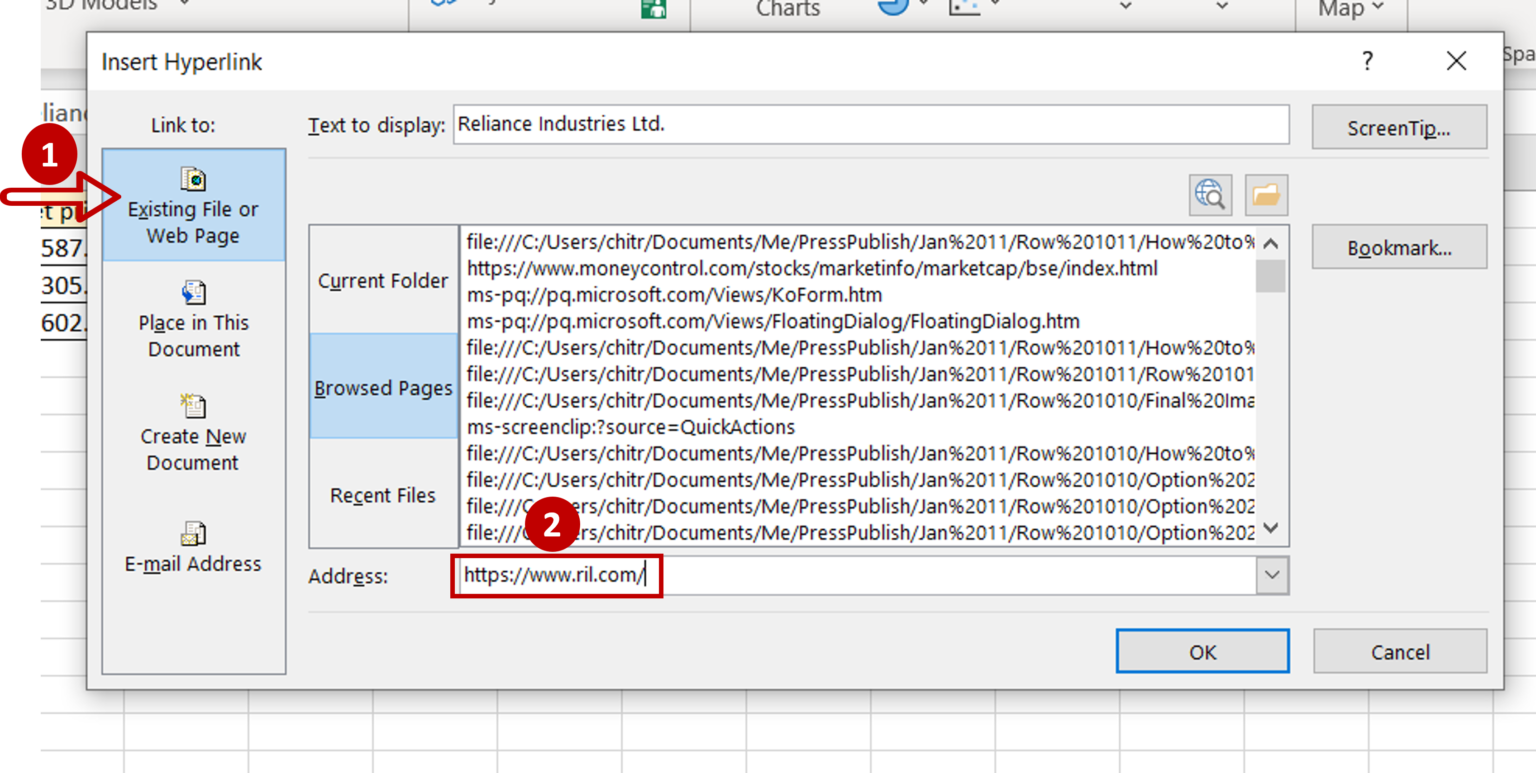
Task: Open the Browse for File folder icon
Action: click(x=1266, y=194)
